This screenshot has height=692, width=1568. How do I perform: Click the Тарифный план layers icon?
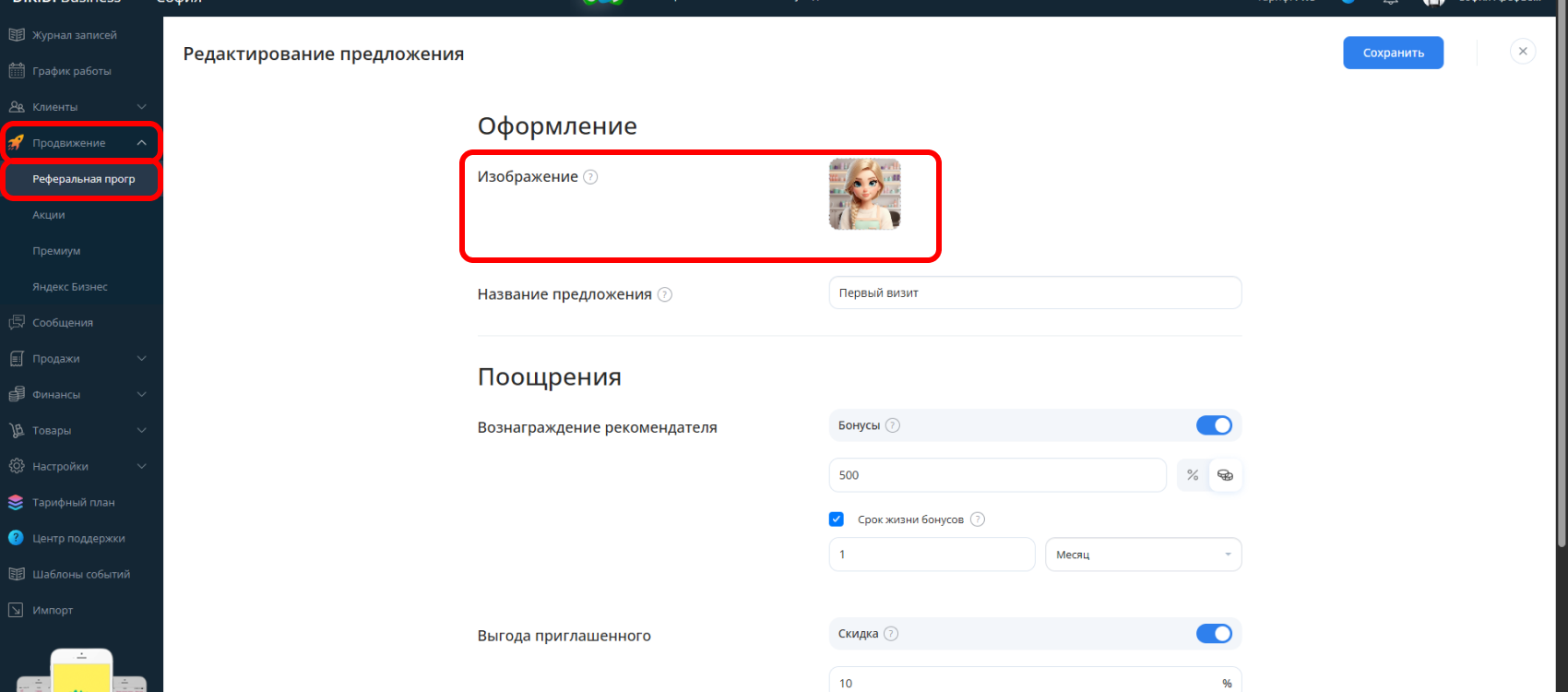click(x=16, y=503)
